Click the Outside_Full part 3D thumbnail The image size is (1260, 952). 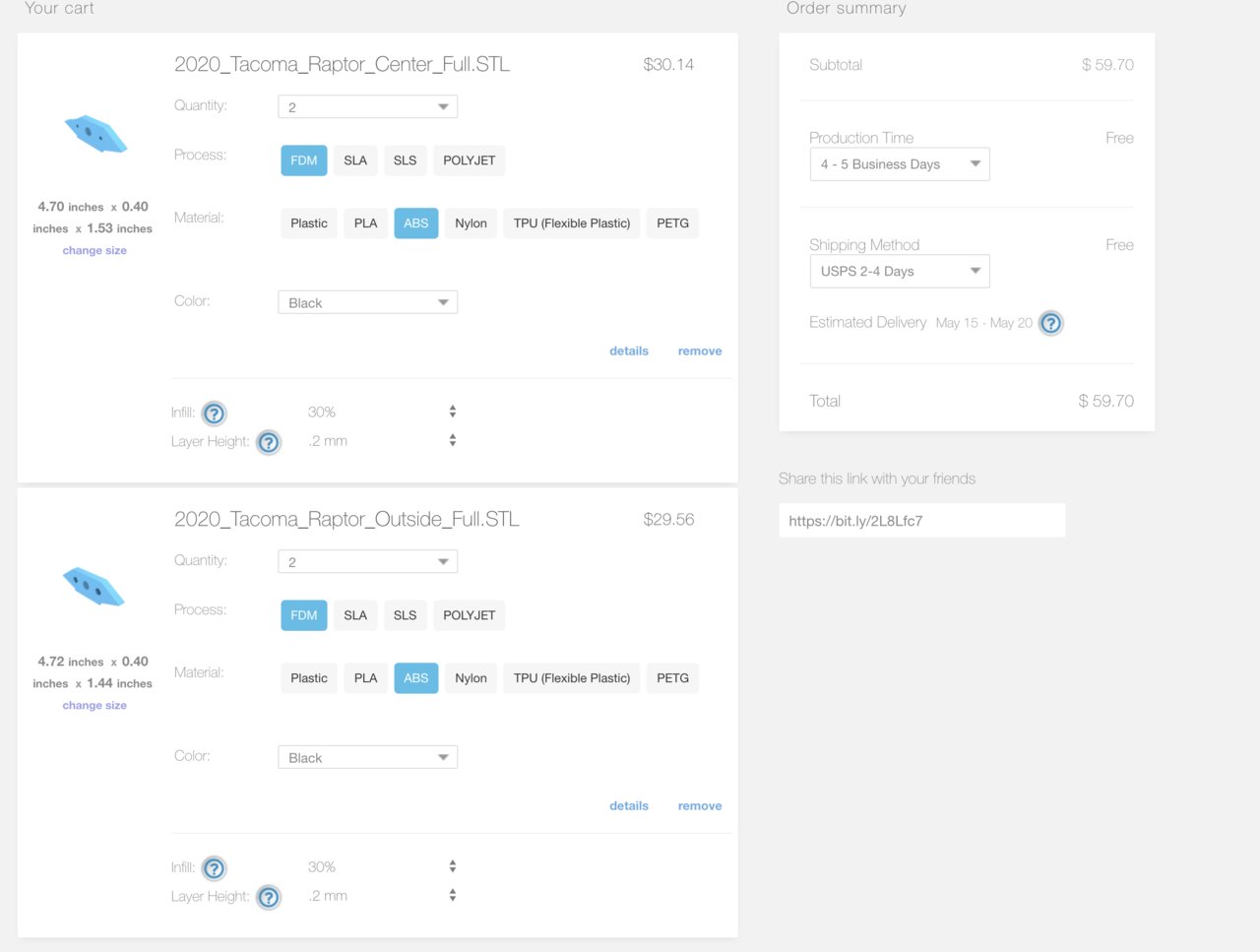pyautogui.click(x=94, y=588)
